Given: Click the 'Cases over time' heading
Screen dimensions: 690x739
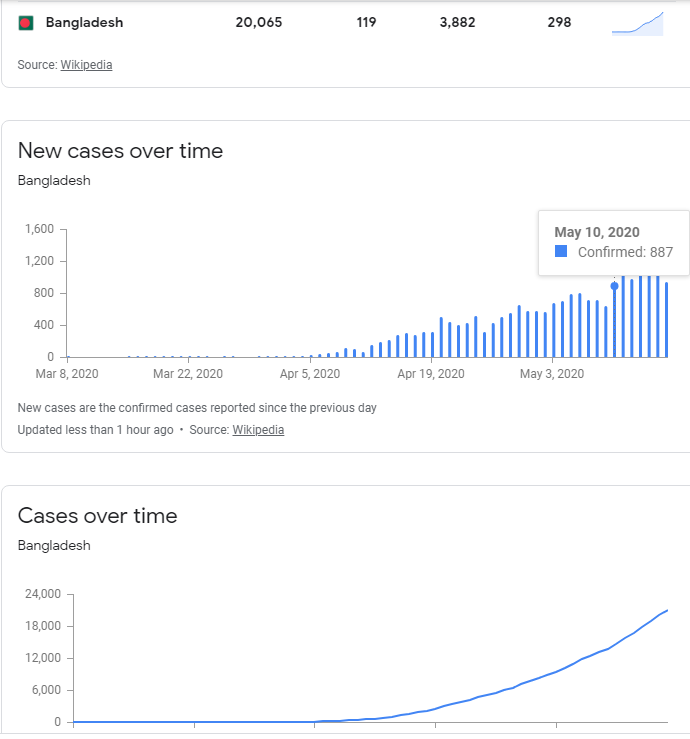Looking at the screenshot, I should point(98,516).
